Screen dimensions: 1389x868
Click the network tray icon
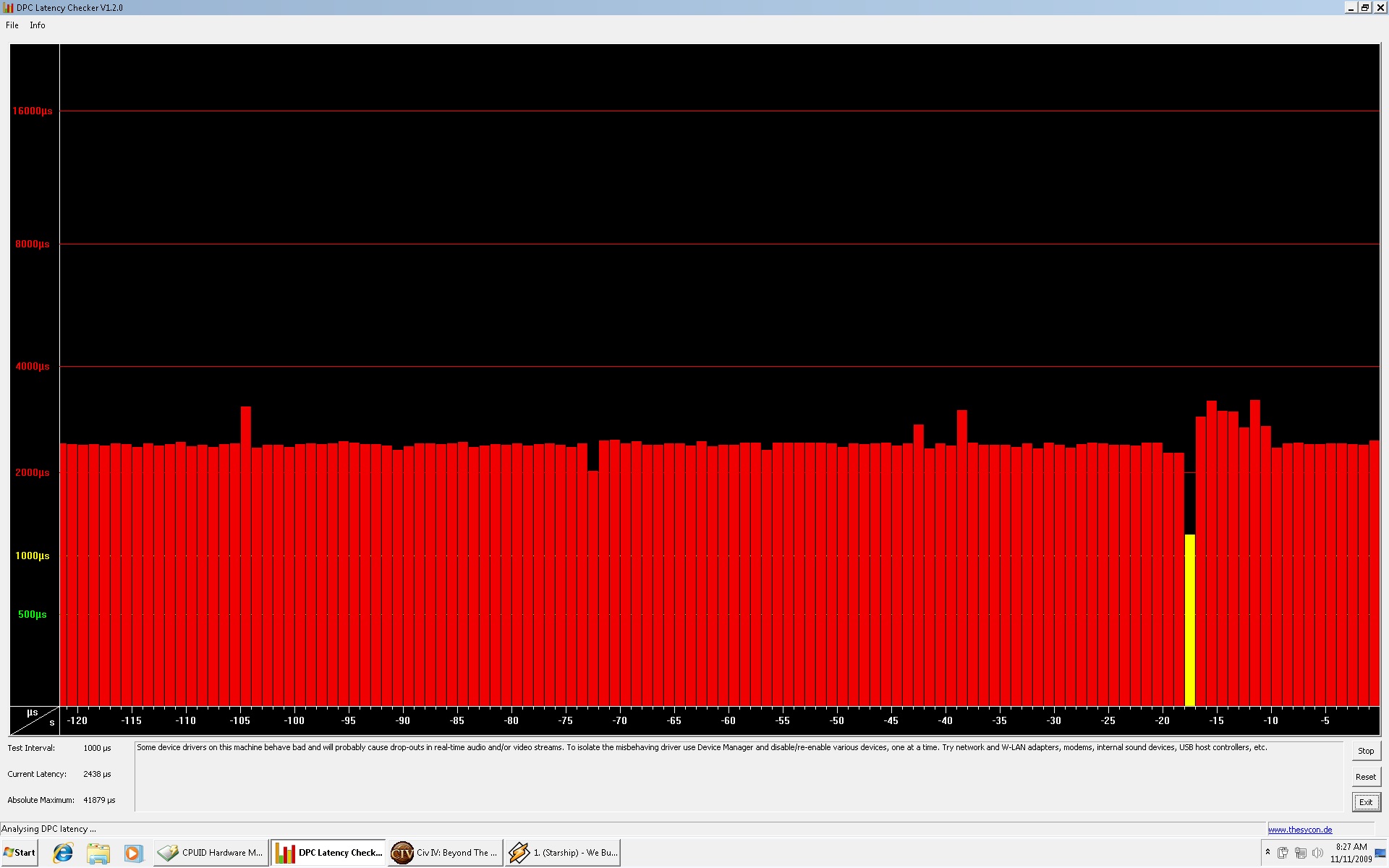pos(1300,853)
